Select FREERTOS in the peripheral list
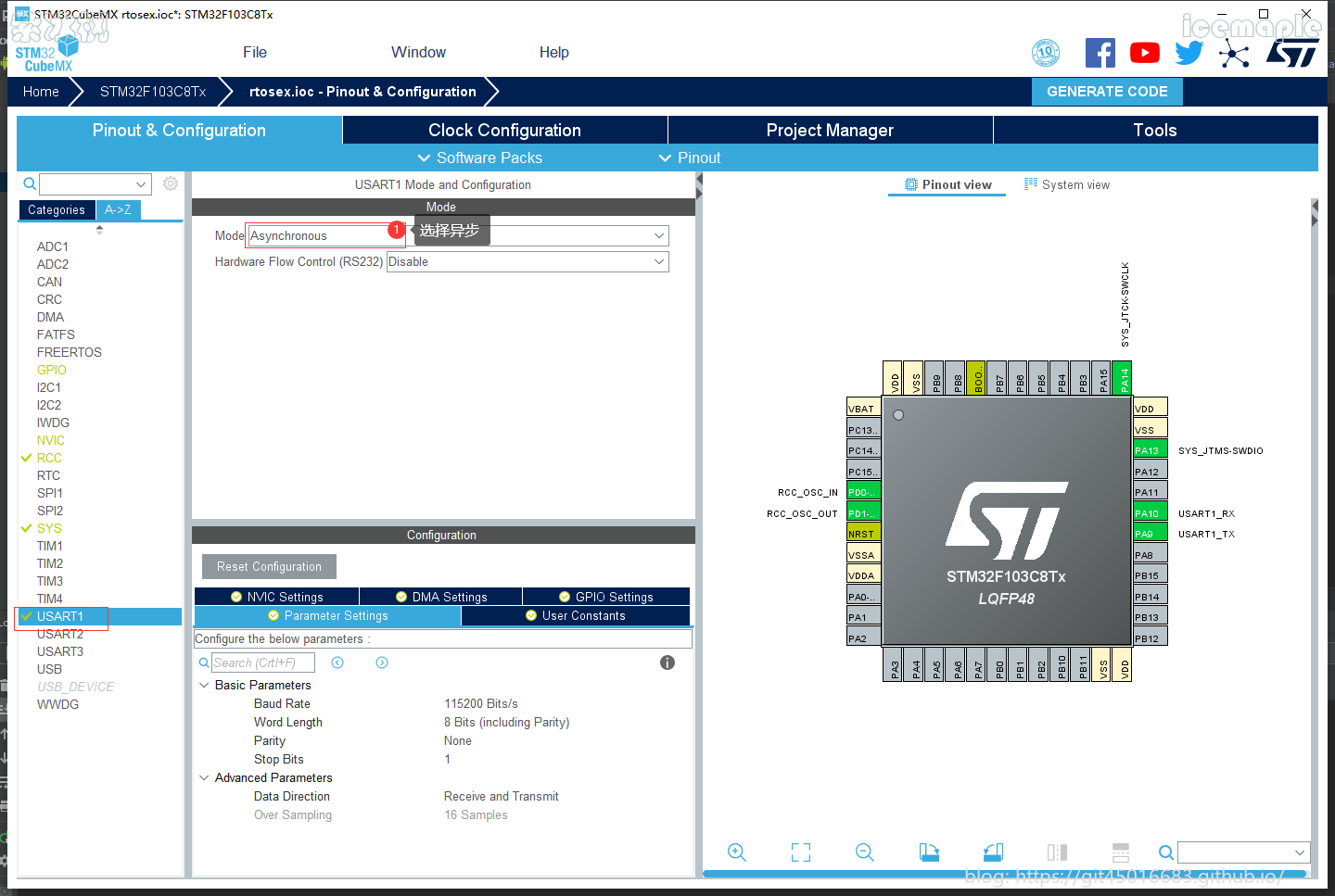The height and width of the screenshot is (896, 1335). pyautogui.click(x=70, y=352)
